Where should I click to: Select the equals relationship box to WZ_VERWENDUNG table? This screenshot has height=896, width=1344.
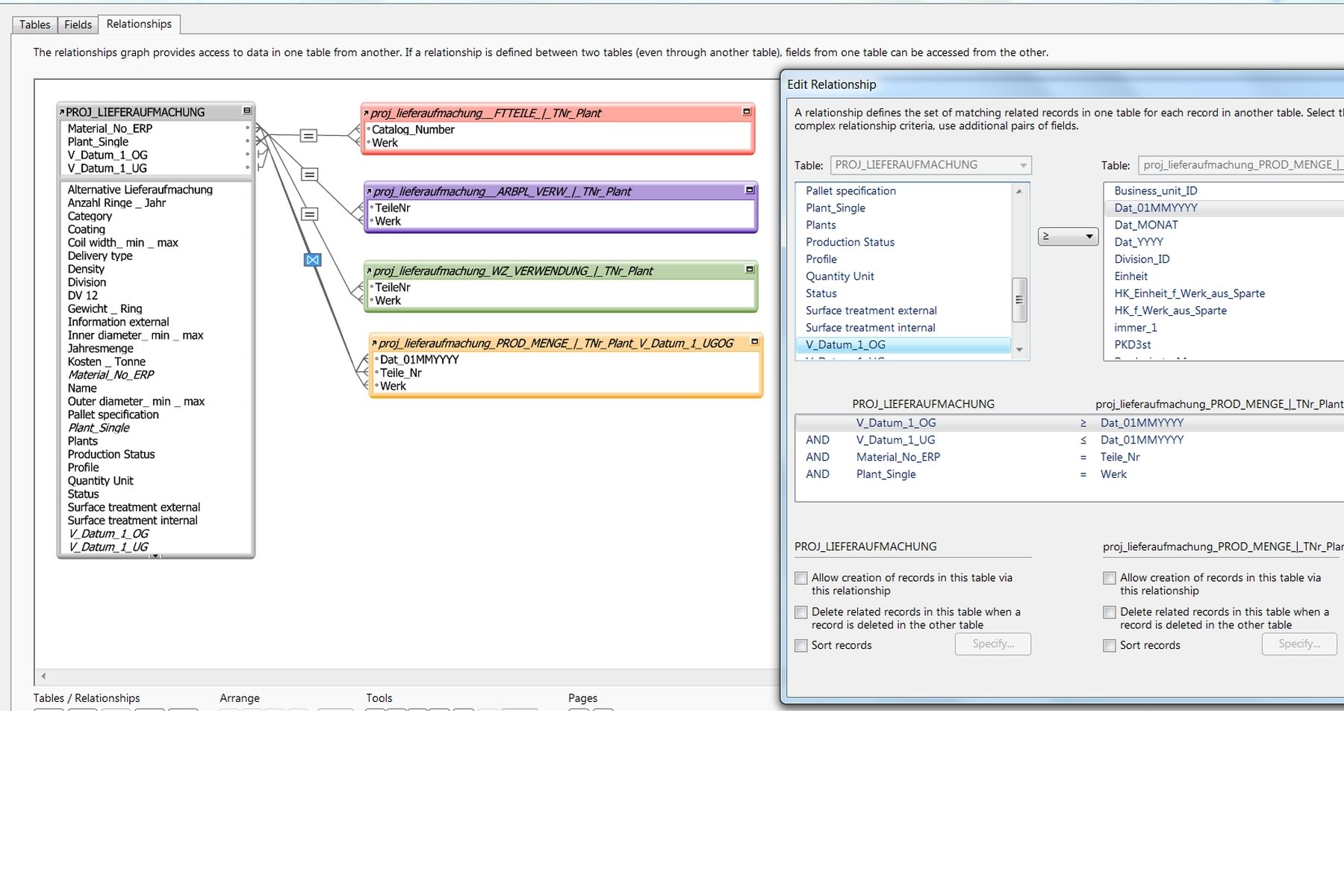[x=309, y=214]
